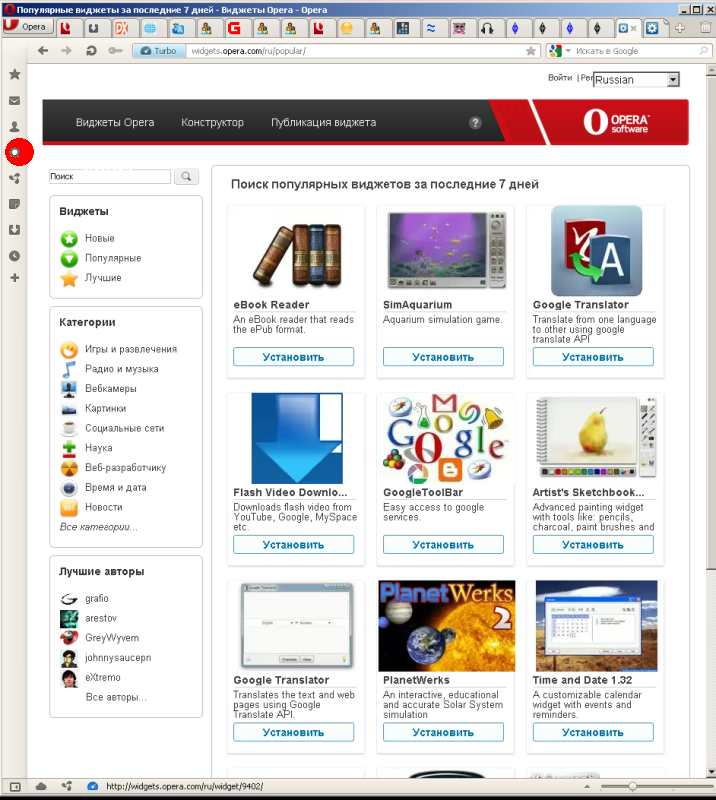Switch to the magnet icon tab
This screenshot has height=800, width=716.
[x=93, y=28]
